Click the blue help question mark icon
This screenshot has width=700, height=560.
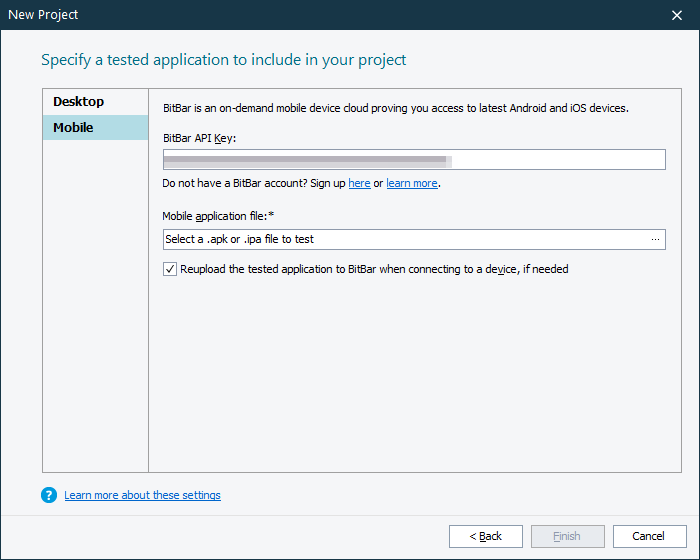coord(49,495)
